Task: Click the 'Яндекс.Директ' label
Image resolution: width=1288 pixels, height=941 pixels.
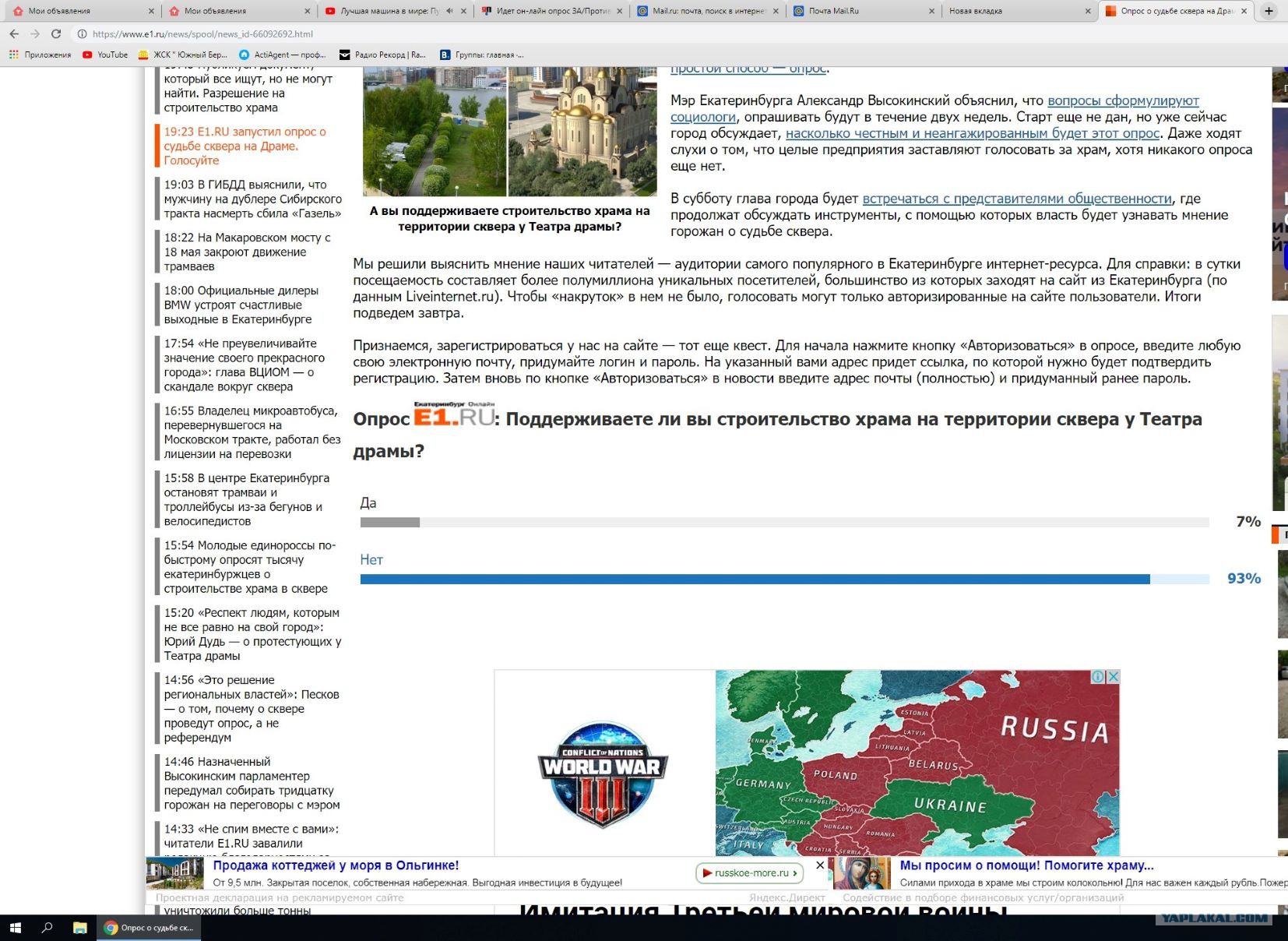Action: click(x=787, y=897)
